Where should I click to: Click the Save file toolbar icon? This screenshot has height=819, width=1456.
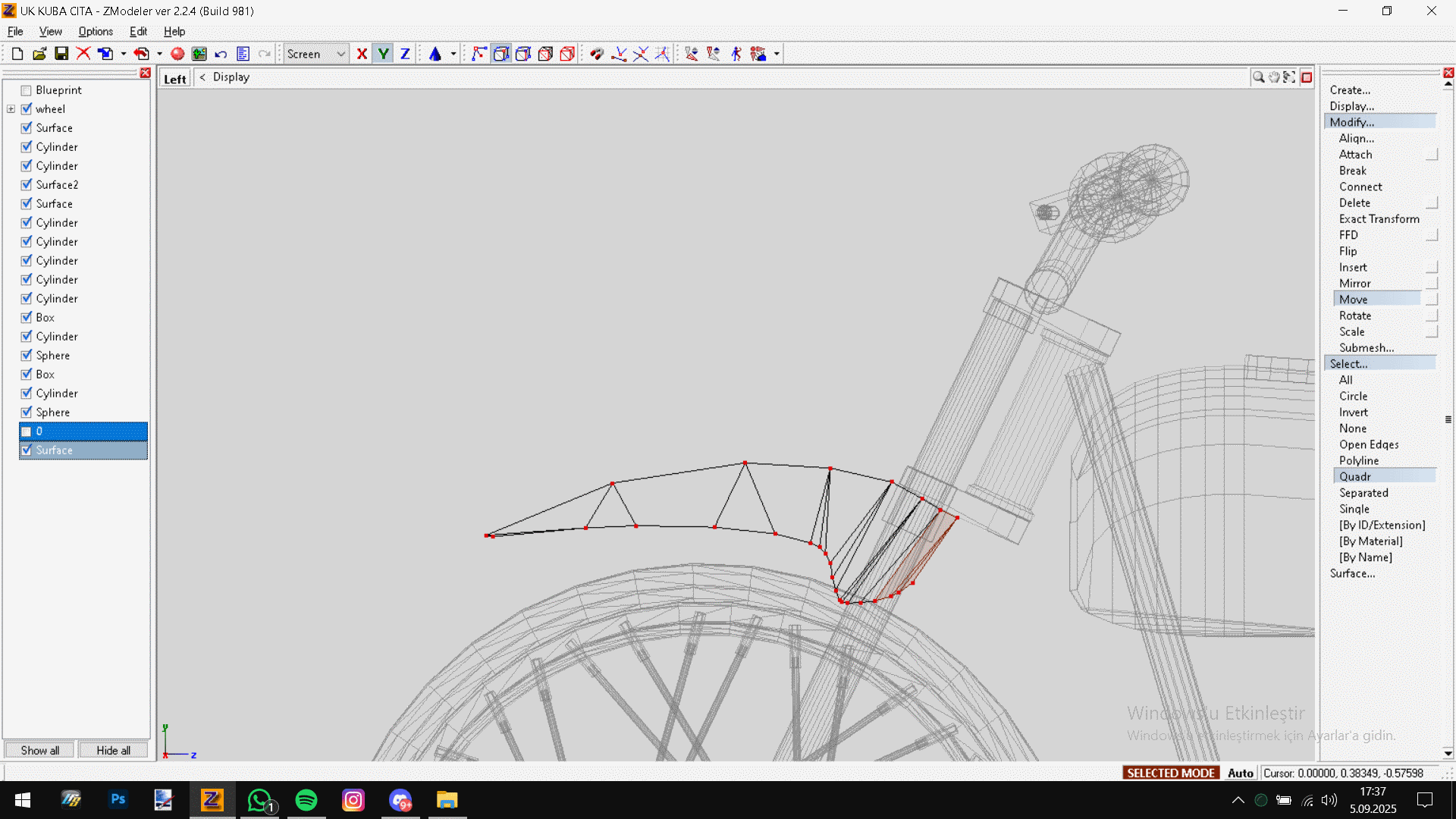point(61,54)
